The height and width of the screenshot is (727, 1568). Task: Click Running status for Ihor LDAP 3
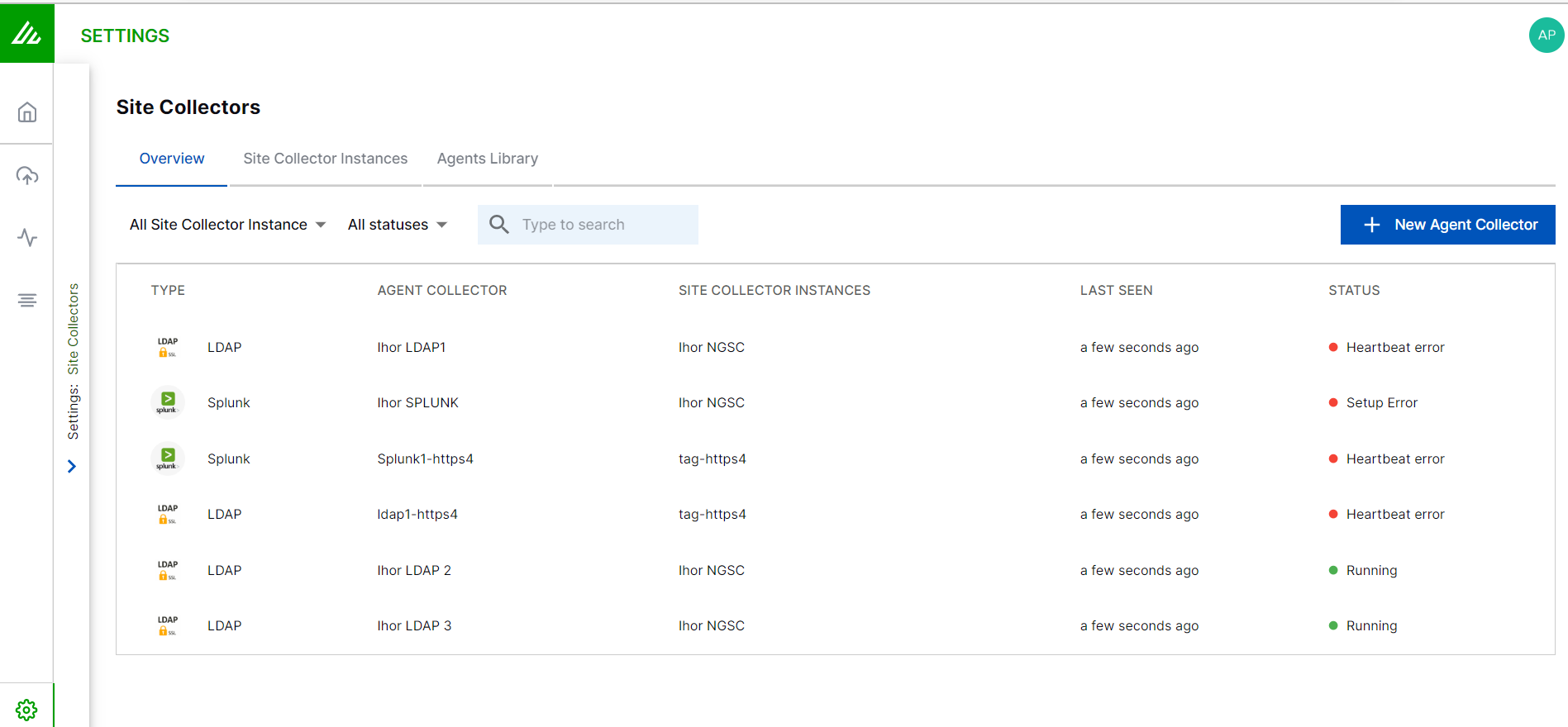coord(1371,625)
